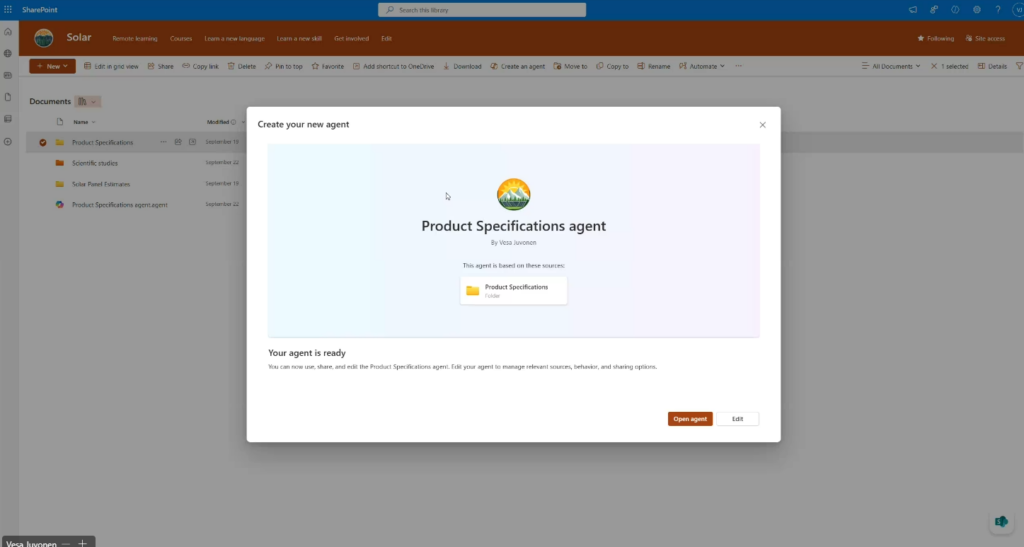The image size is (1024, 547).
Task: Click Delete in the command bar
Action: click(x=242, y=66)
